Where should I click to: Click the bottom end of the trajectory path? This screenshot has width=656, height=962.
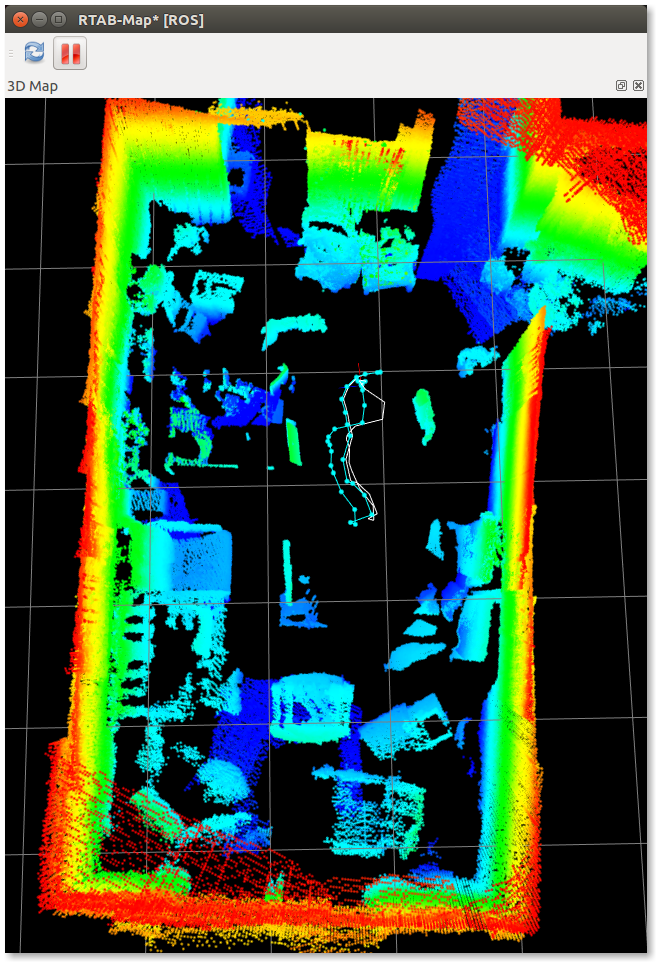[x=355, y=521]
